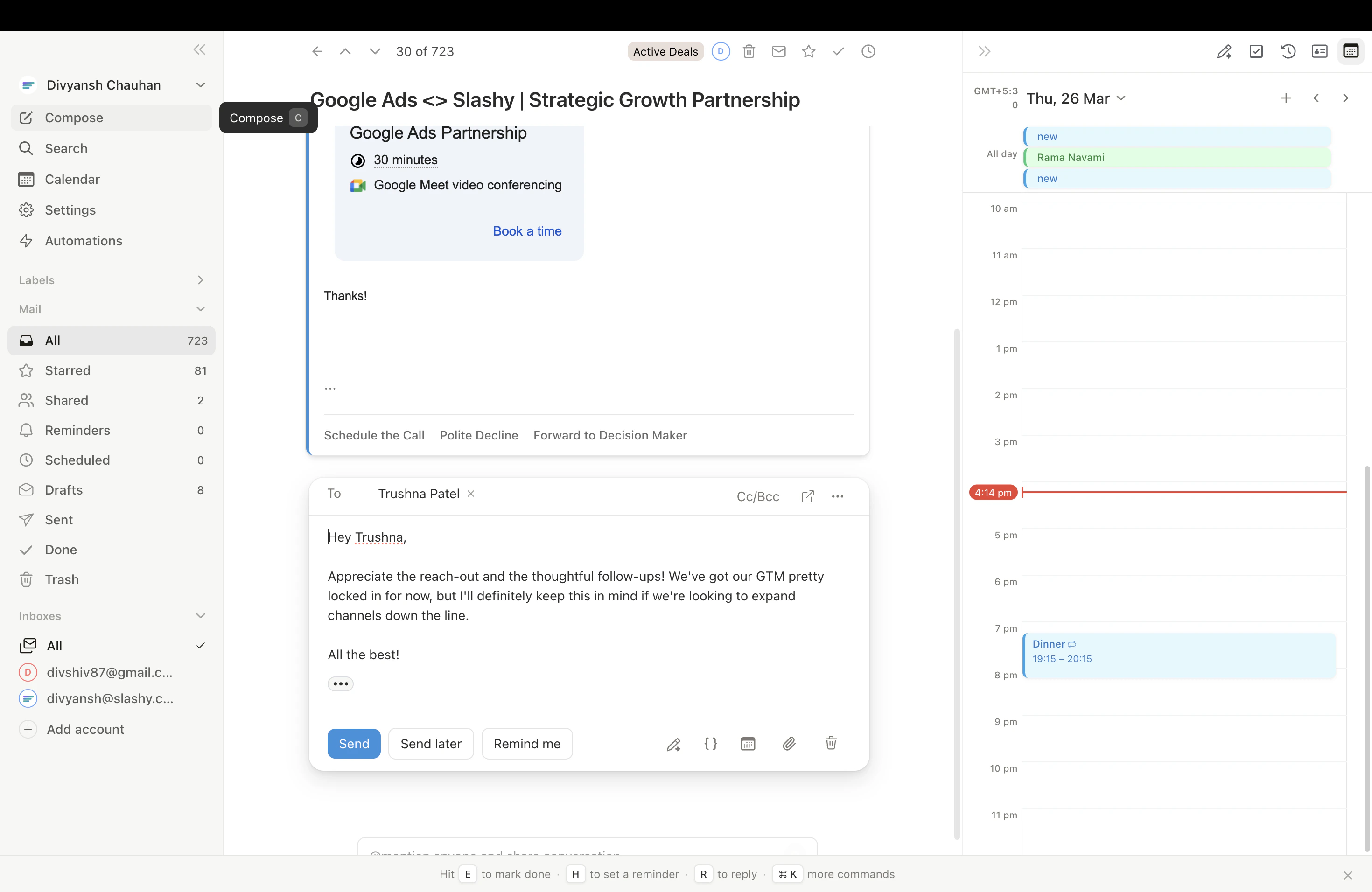Discard the draft with the trash icon

click(831, 743)
